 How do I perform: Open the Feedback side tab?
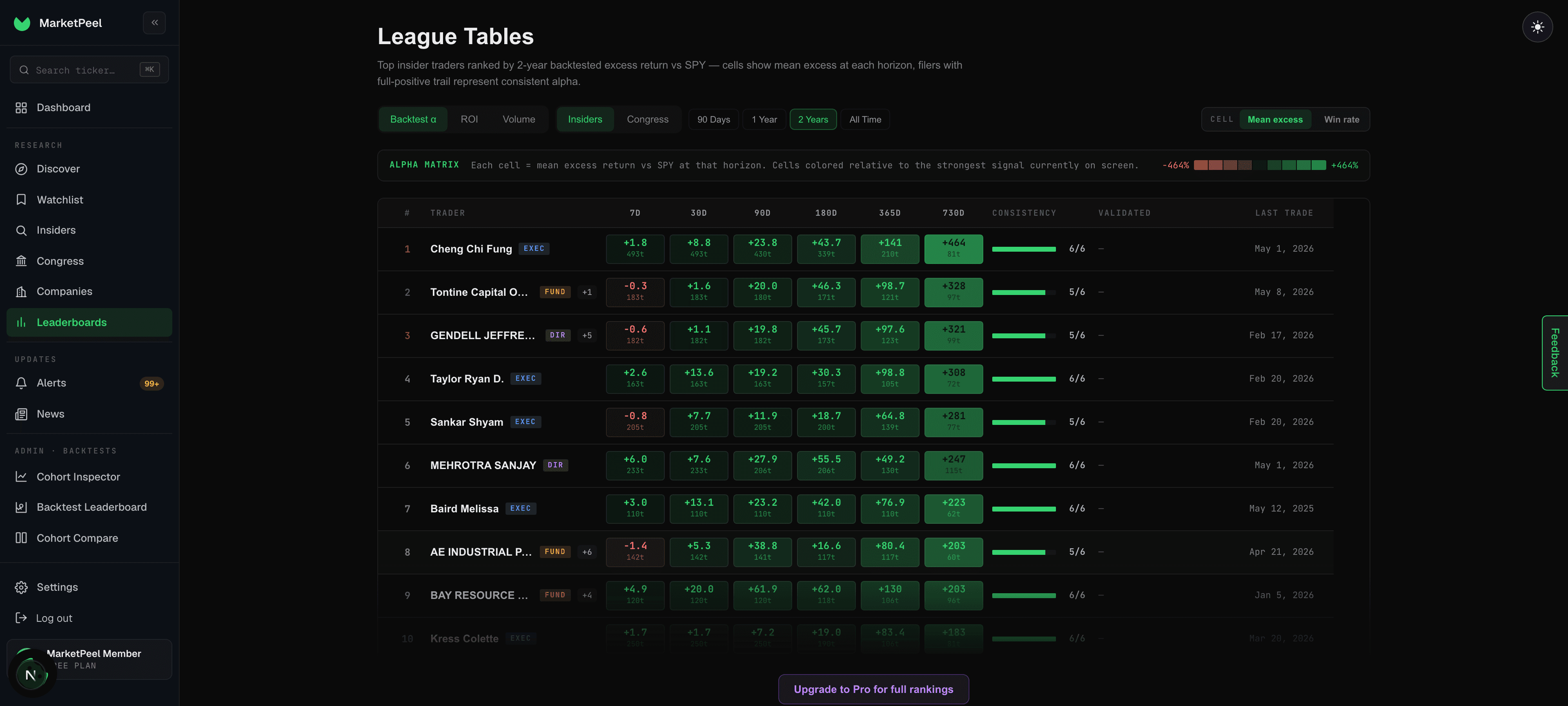pyautogui.click(x=1555, y=353)
